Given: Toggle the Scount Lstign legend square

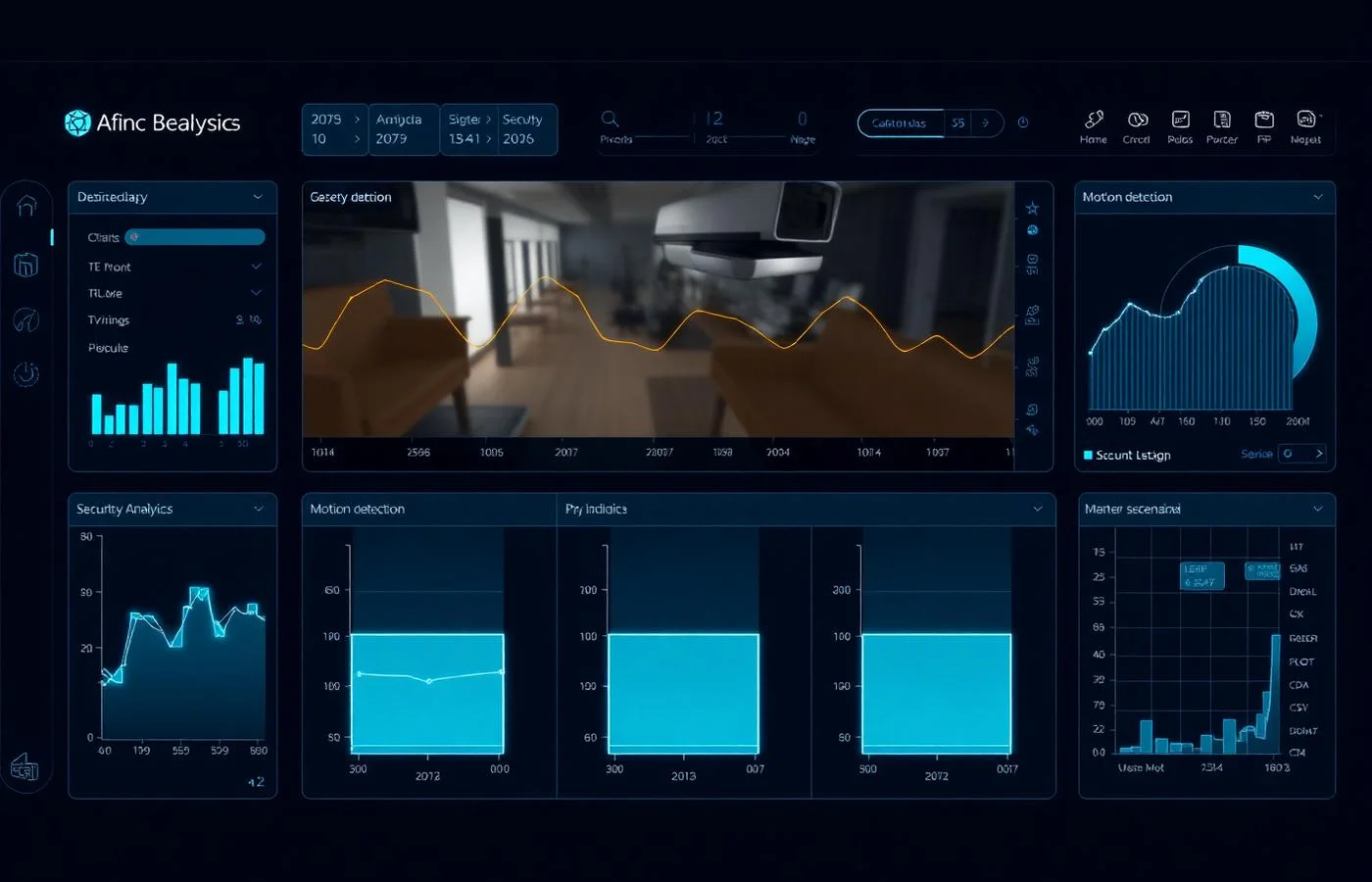Looking at the screenshot, I should point(1088,455).
